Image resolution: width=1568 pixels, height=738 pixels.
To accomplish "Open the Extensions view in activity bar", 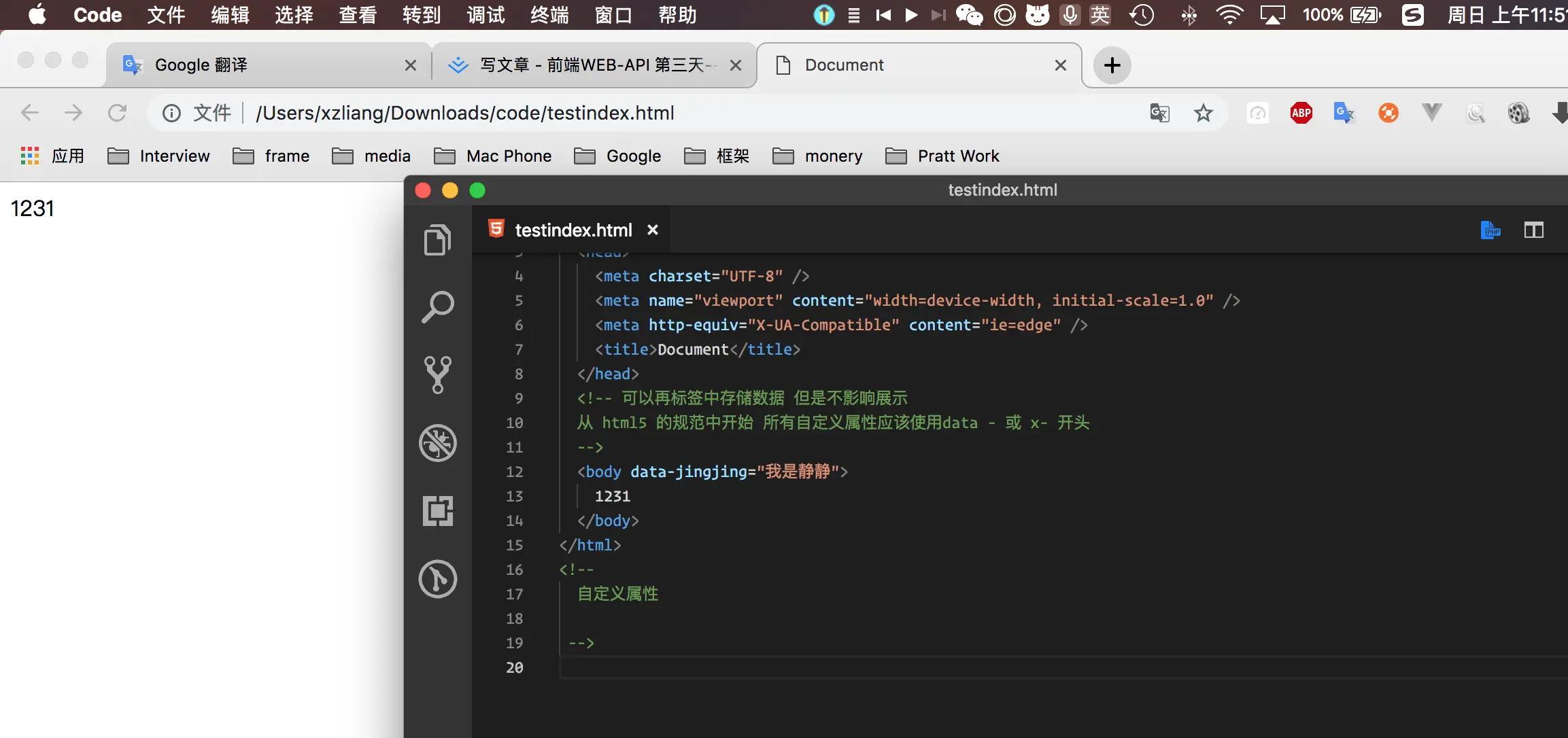I will [x=437, y=510].
